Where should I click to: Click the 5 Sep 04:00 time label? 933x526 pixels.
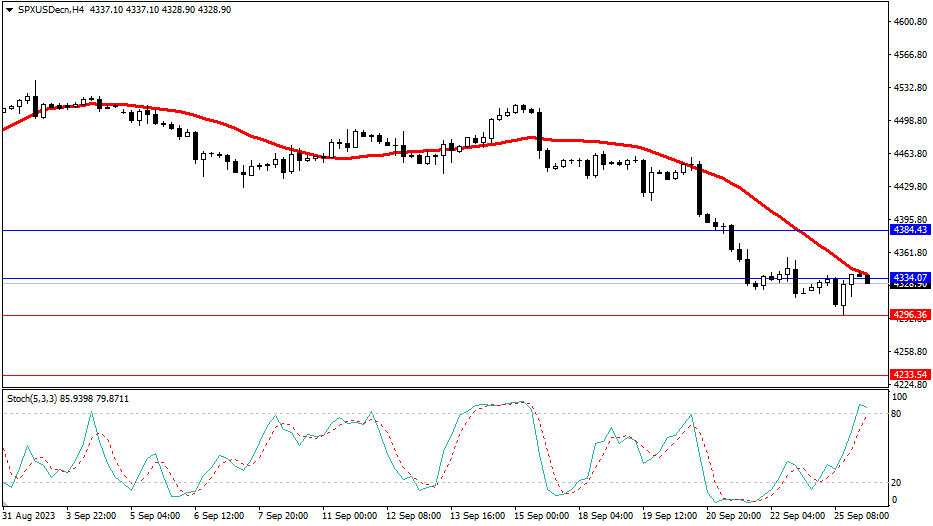tap(155, 516)
